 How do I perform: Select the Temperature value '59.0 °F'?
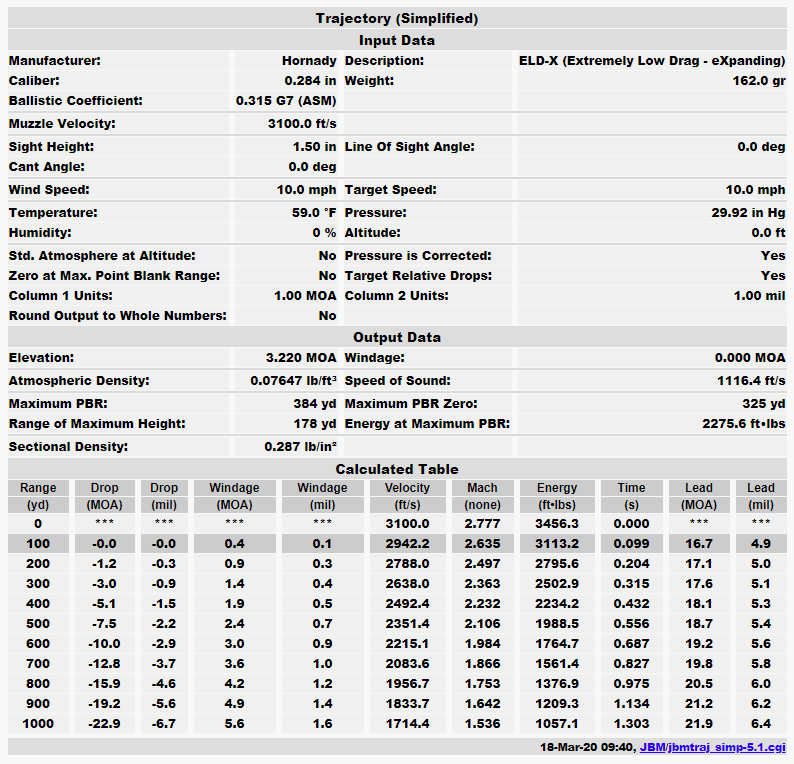click(x=314, y=213)
